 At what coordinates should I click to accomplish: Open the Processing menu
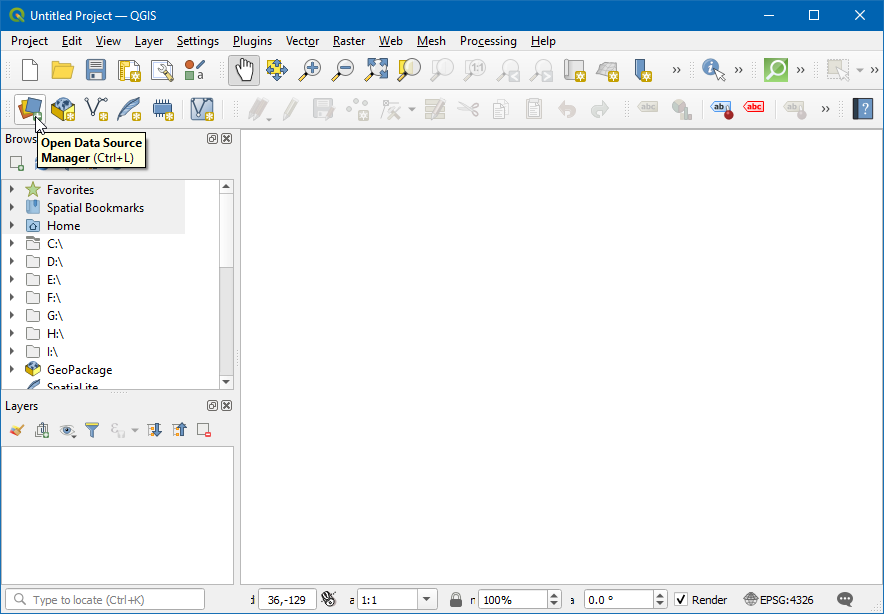click(x=488, y=41)
